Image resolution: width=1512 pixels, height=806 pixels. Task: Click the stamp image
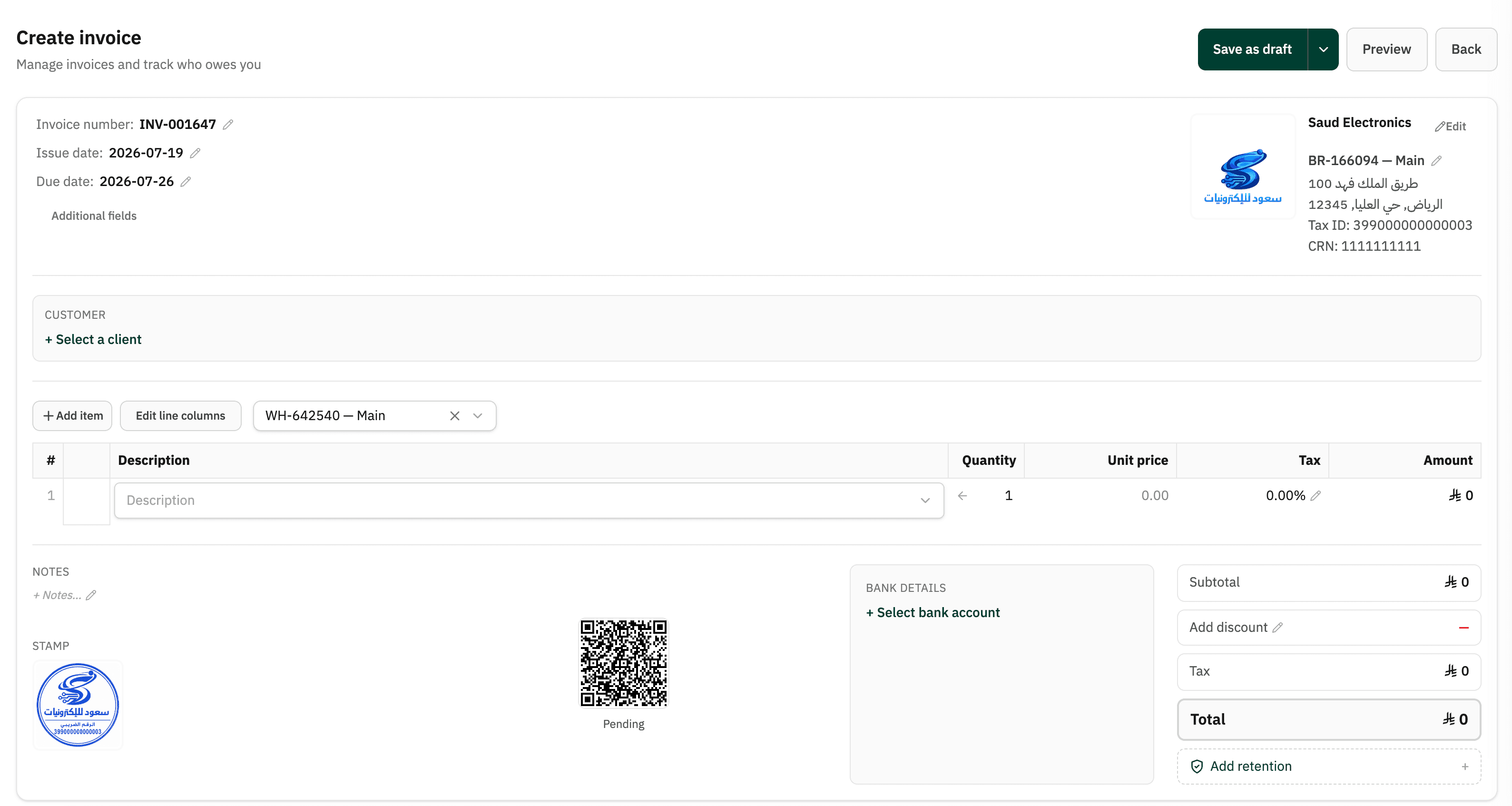coord(78,705)
